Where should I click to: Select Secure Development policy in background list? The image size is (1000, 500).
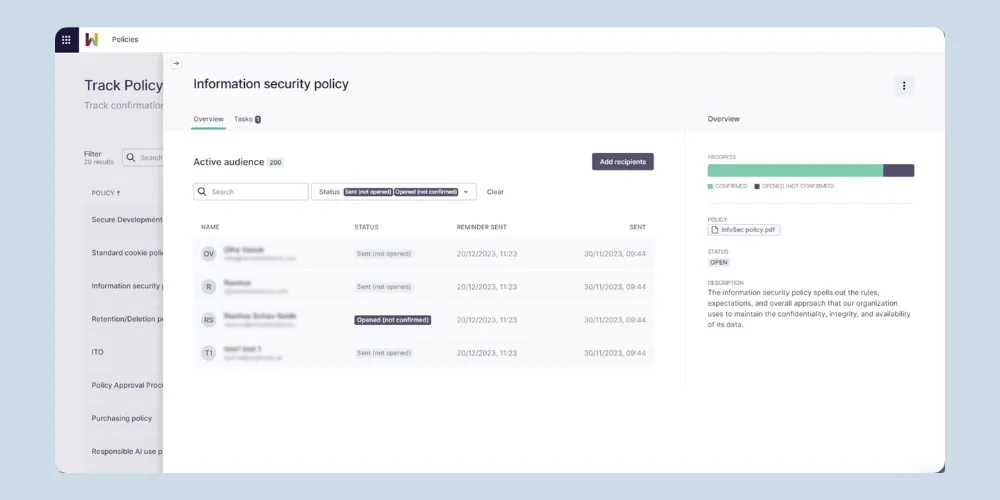127,220
